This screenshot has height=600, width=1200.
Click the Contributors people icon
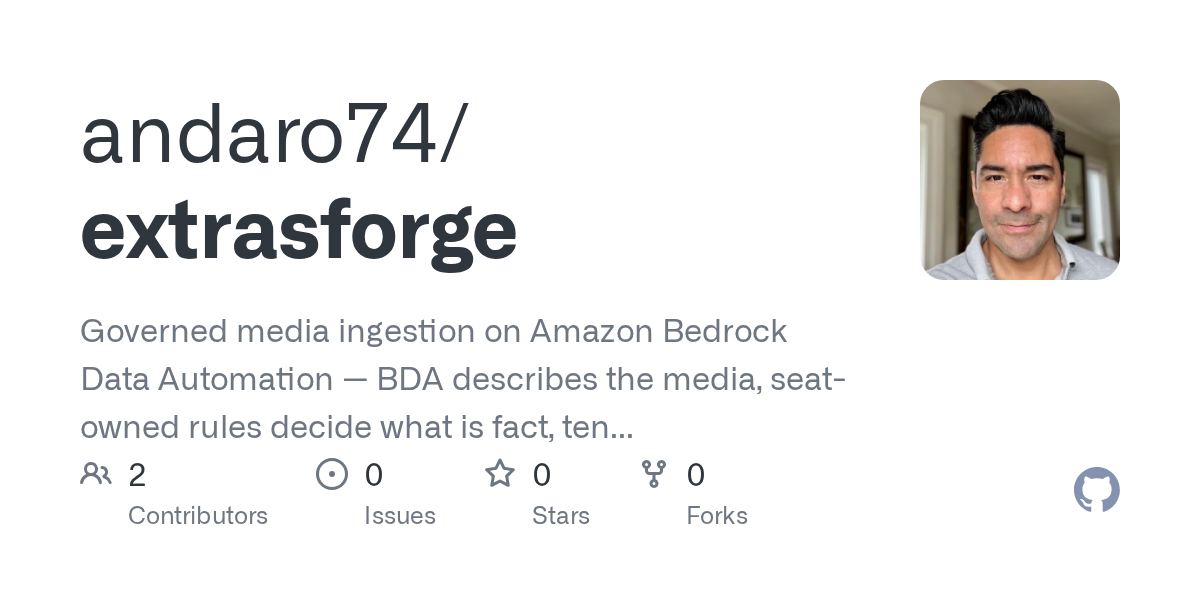pos(96,473)
